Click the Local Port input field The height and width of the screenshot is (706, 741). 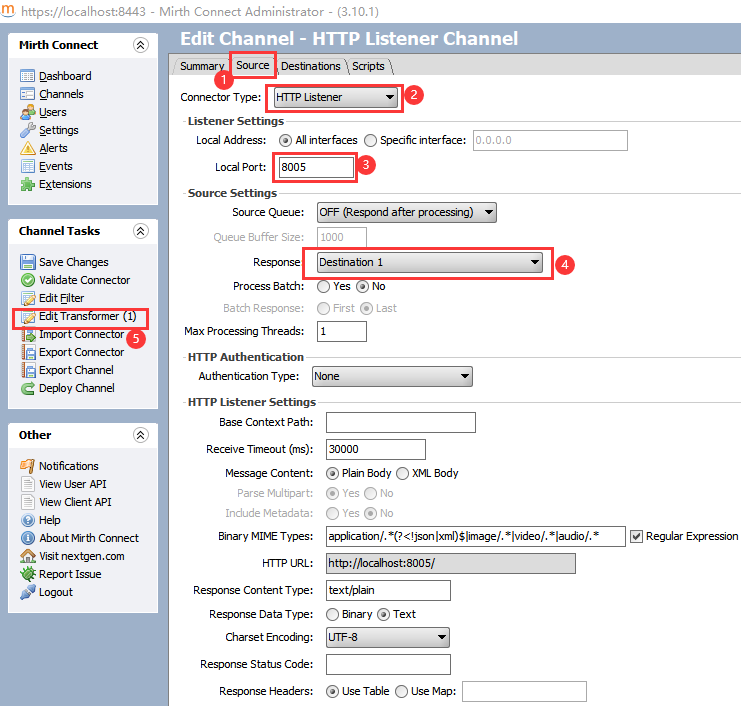pos(316,167)
